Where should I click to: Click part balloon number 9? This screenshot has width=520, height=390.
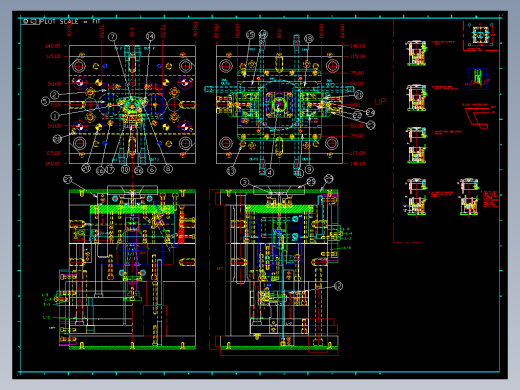[x=309, y=170]
